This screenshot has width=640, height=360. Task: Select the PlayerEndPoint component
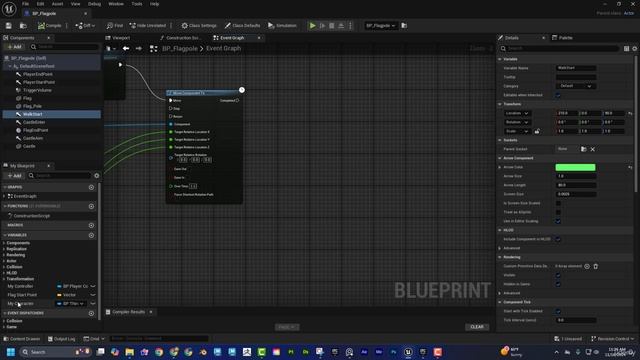coord(38,74)
